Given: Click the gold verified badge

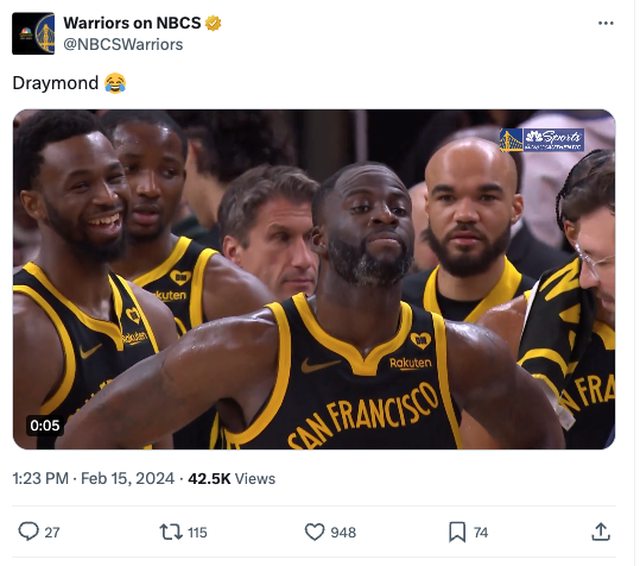Looking at the screenshot, I should 214,23.
